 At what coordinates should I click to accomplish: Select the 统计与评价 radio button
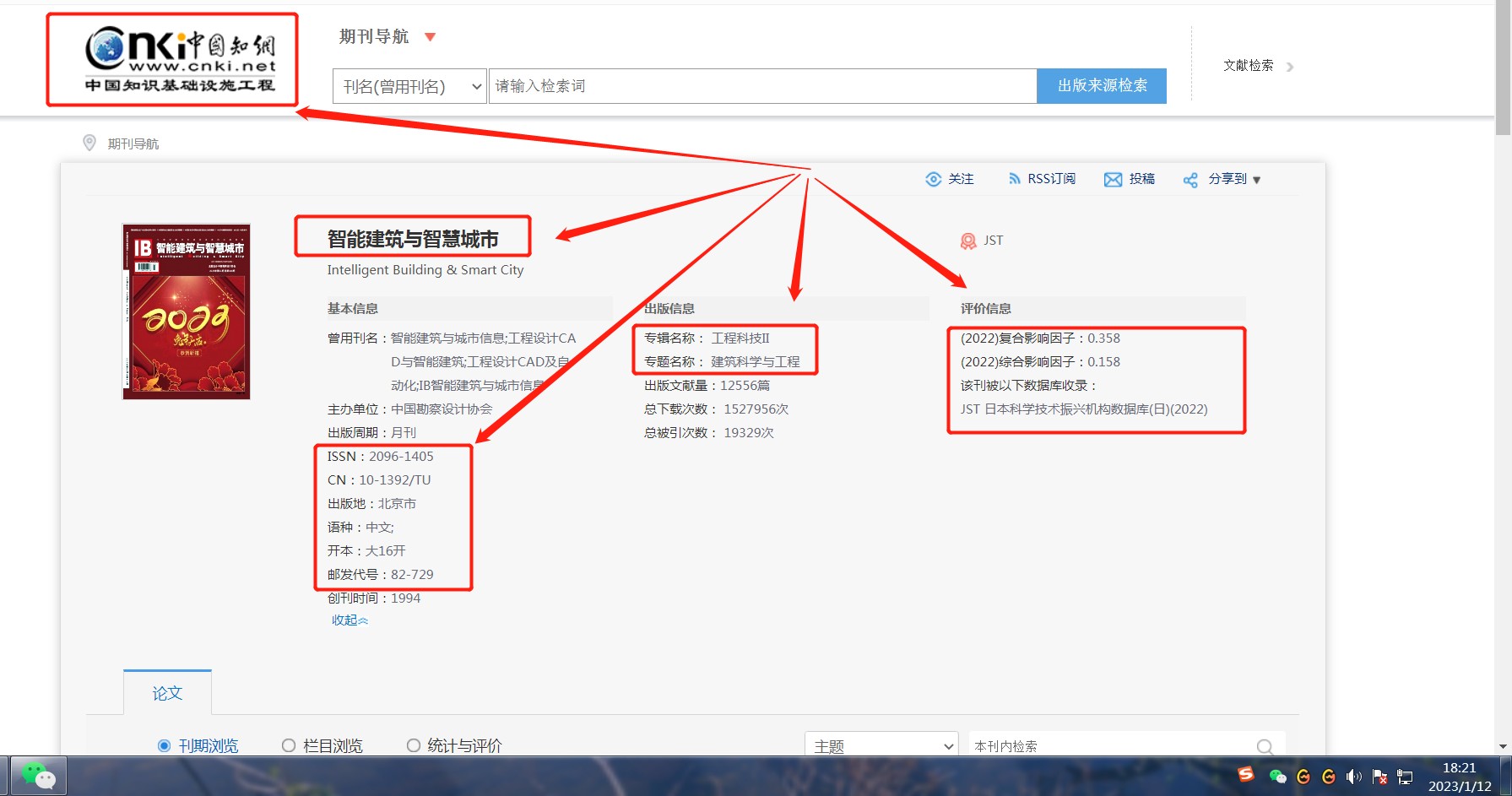point(414,745)
